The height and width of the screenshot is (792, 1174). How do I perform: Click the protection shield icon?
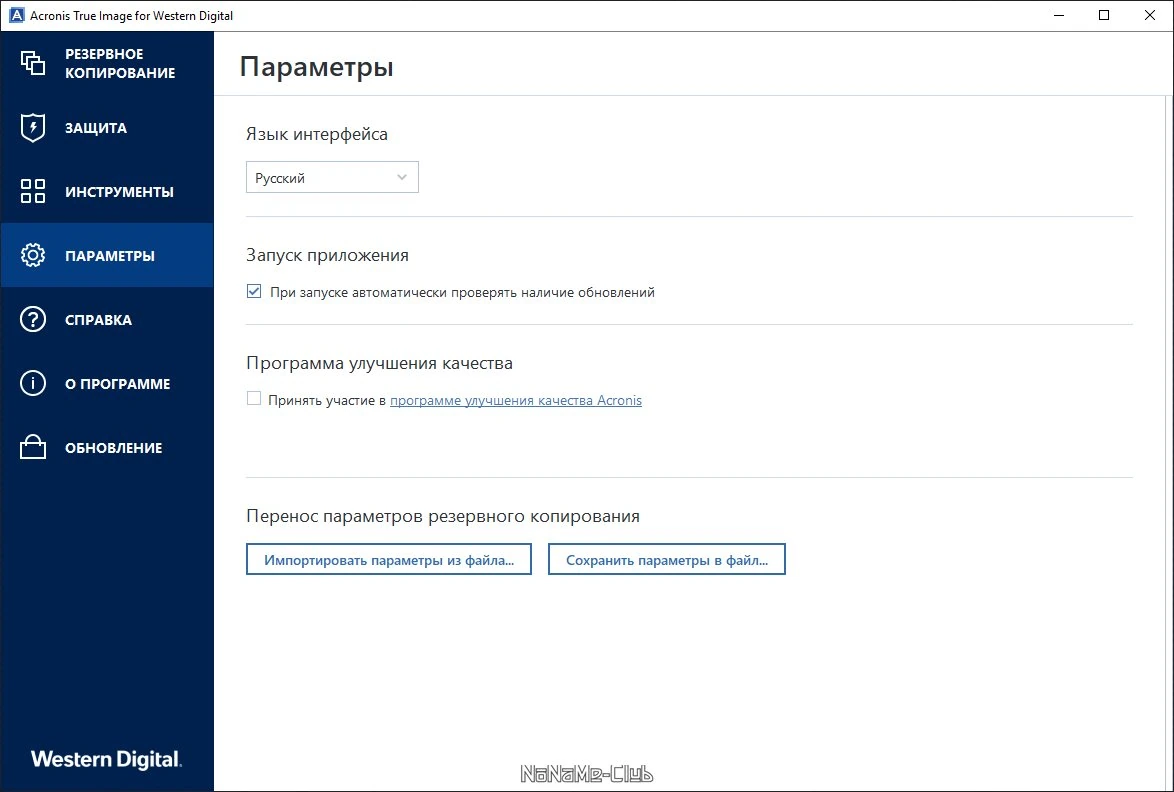coord(33,127)
